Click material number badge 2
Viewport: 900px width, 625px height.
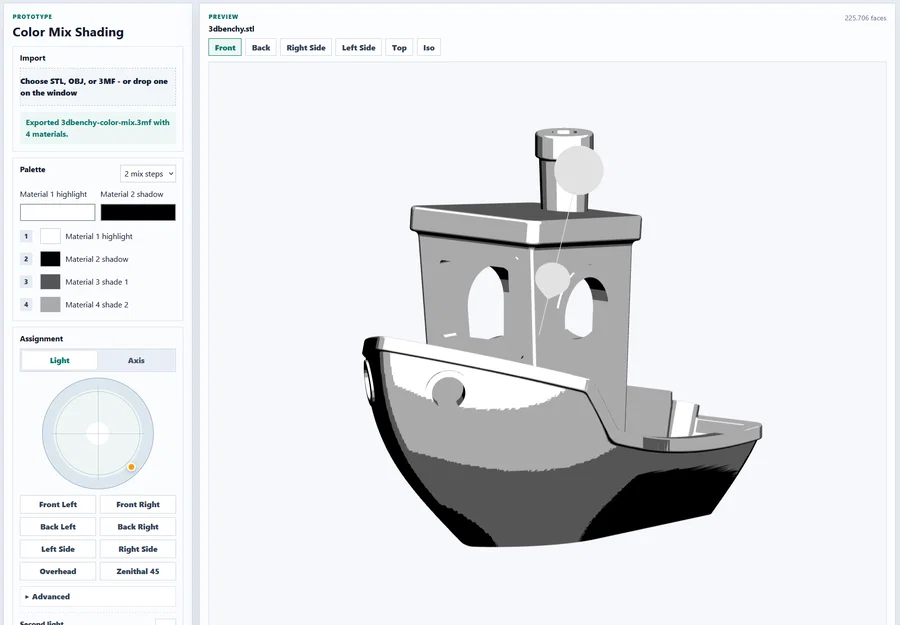(26, 259)
